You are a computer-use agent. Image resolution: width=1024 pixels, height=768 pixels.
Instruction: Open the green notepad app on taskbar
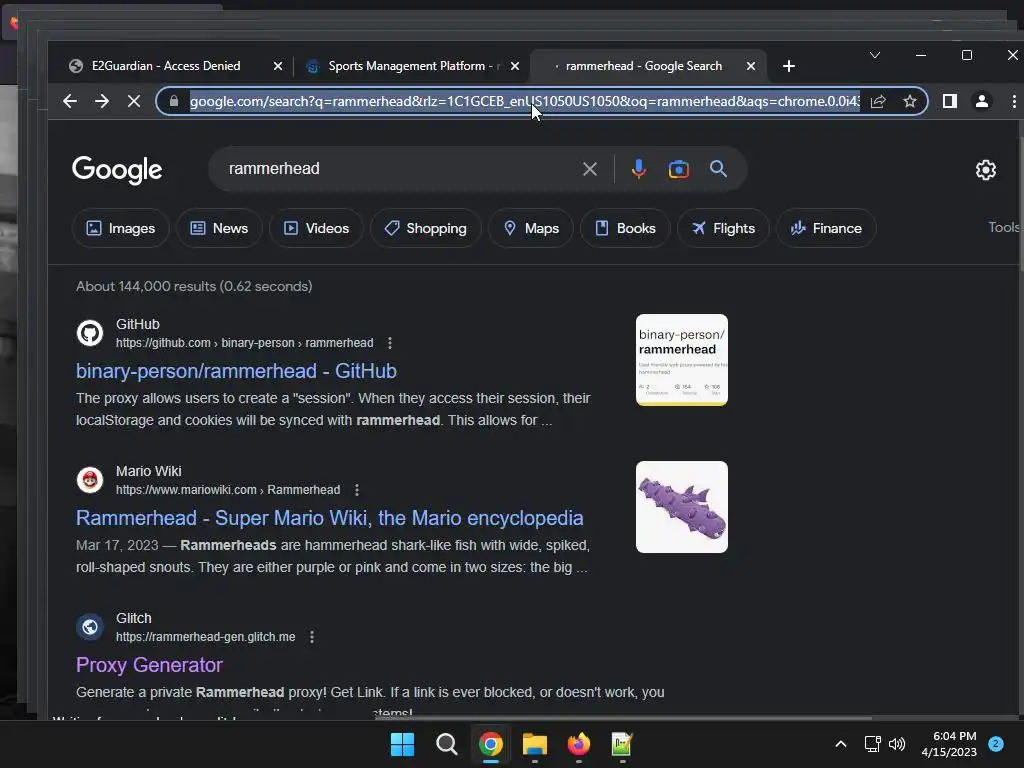coord(622,744)
